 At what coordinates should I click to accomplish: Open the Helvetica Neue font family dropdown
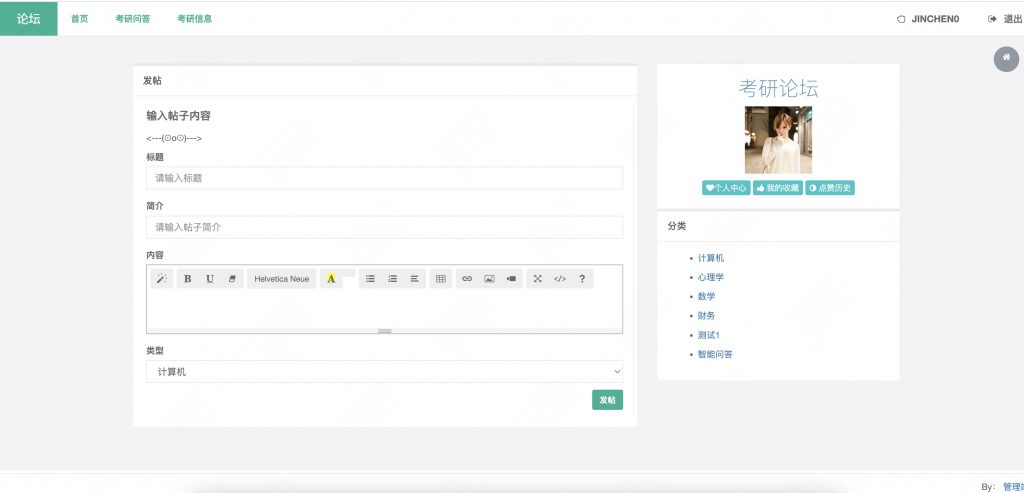281,279
